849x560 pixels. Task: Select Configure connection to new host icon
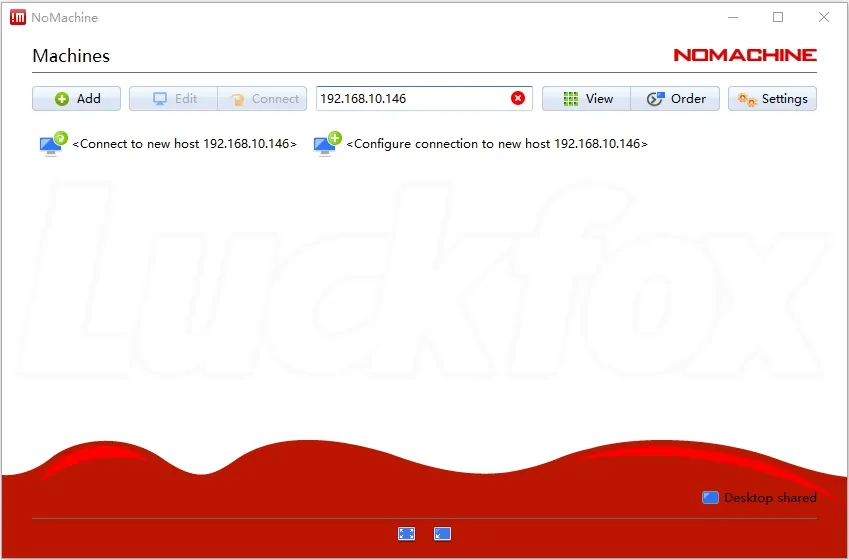click(328, 144)
